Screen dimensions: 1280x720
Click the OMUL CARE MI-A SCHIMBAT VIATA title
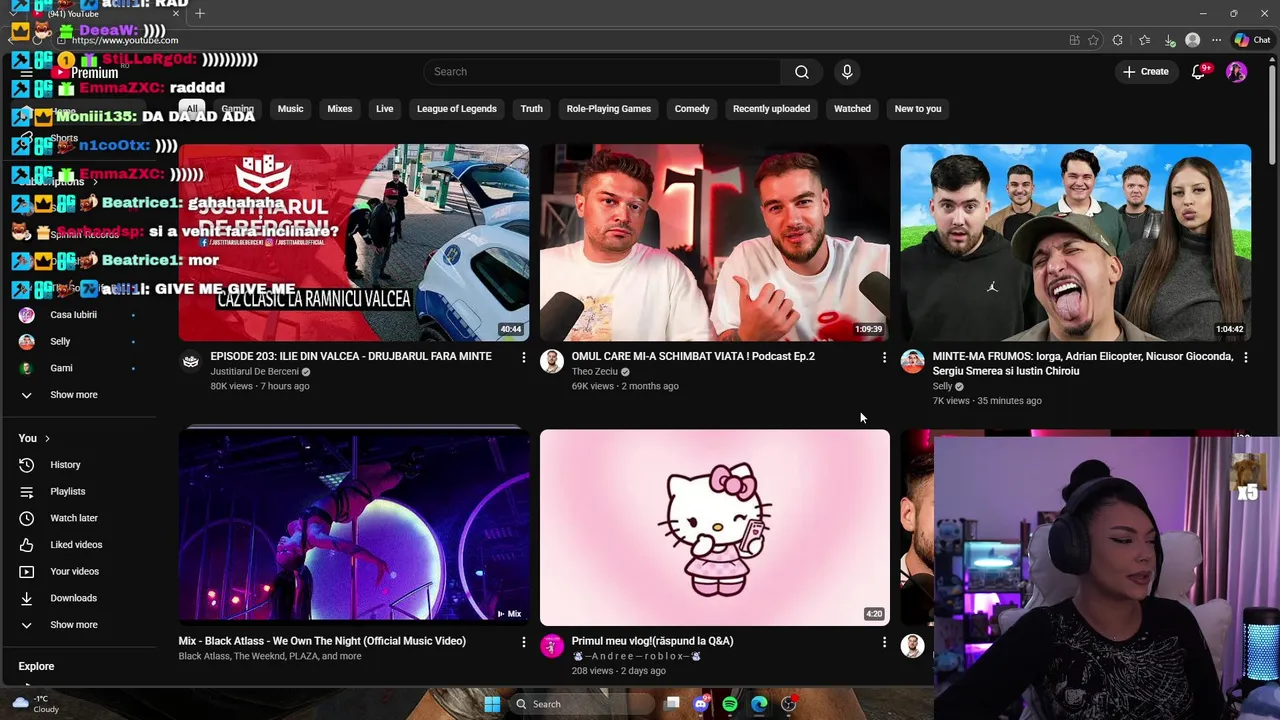click(x=693, y=356)
